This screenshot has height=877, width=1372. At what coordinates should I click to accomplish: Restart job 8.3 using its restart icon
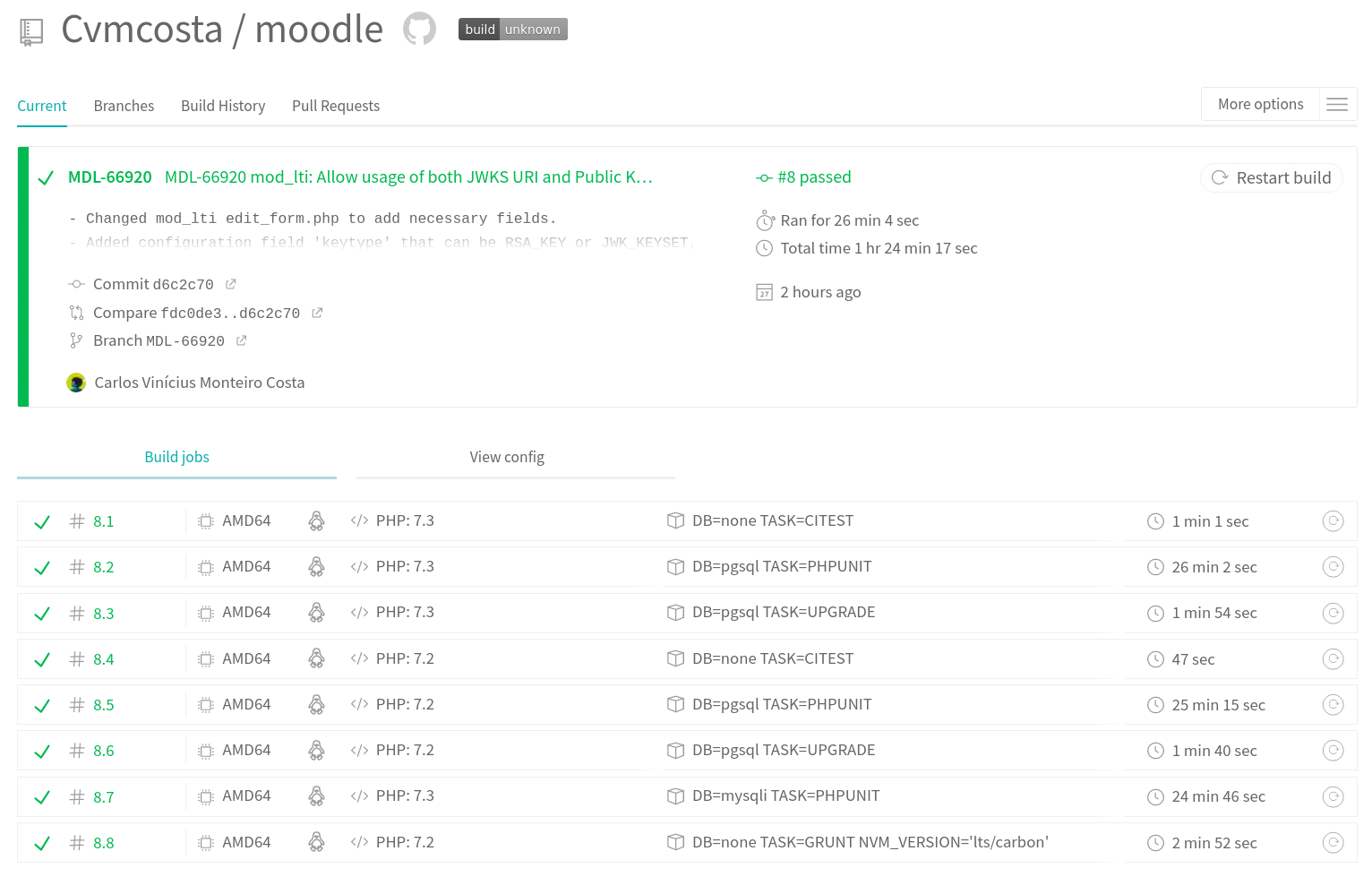click(x=1333, y=613)
